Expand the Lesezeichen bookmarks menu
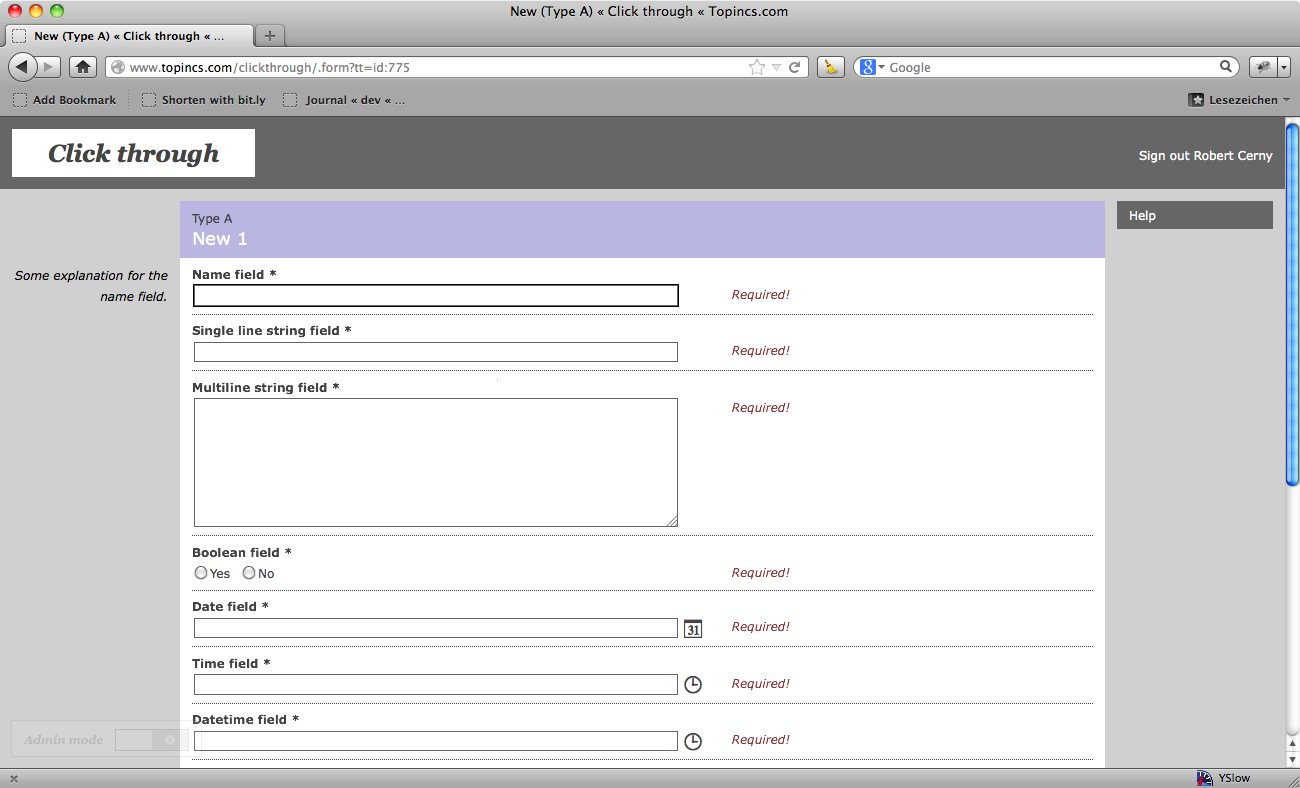Viewport: 1300px width, 788px height. click(1238, 100)
